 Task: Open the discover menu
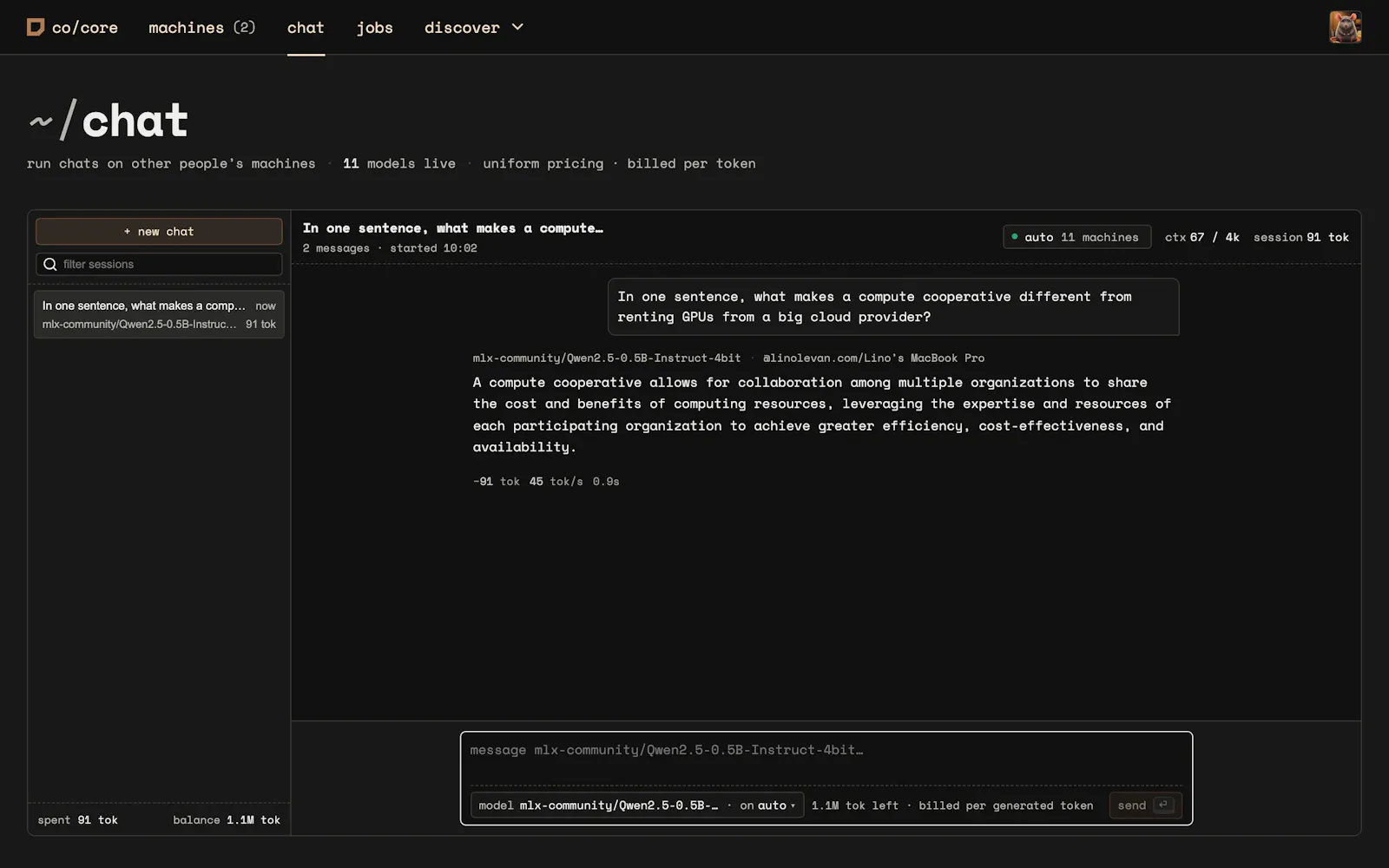tap(474, 28)
